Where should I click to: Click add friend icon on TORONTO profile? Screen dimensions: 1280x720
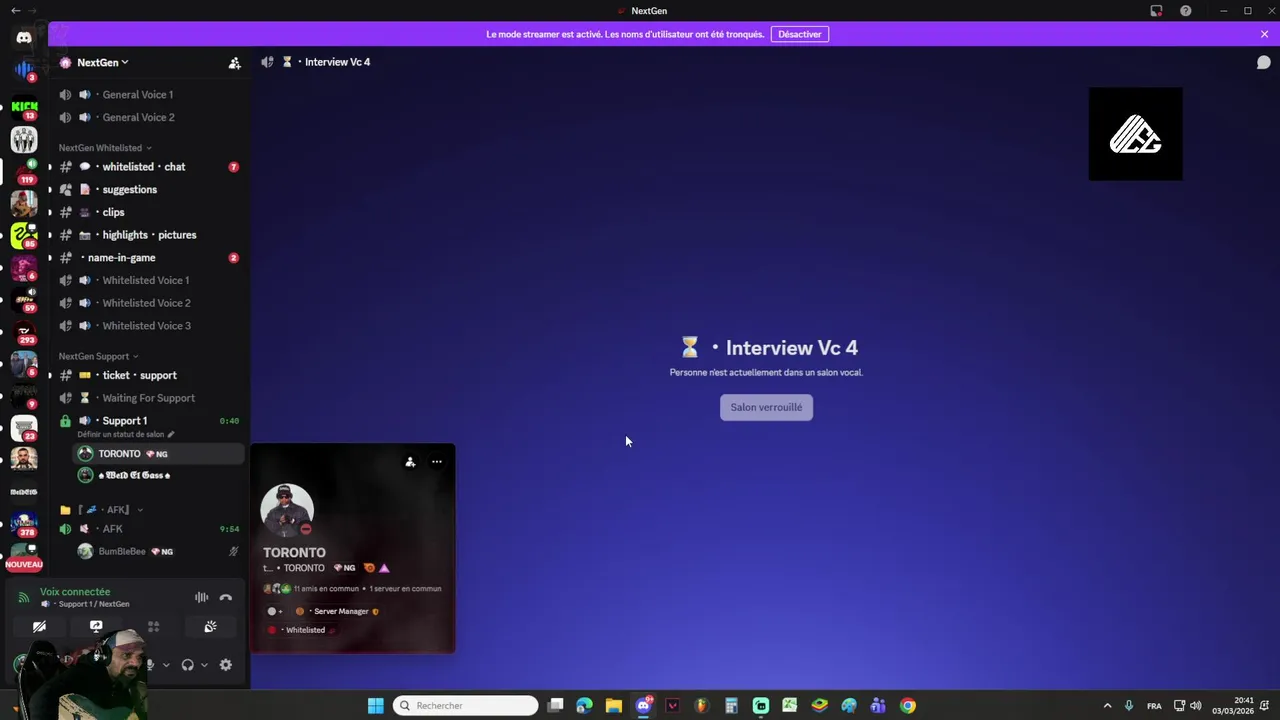[410, 462]
